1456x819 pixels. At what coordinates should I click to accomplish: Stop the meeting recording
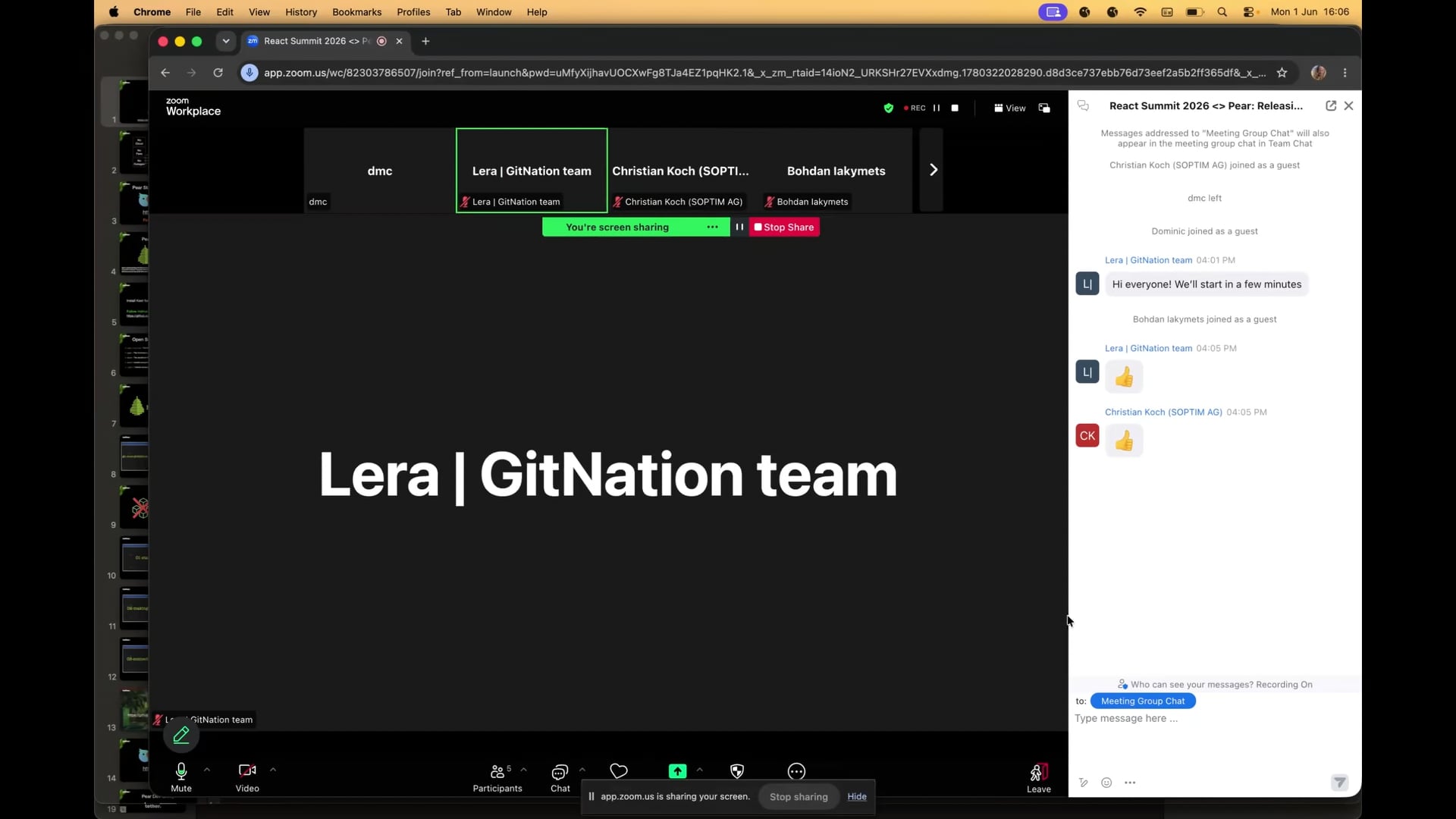pos(955,108)
